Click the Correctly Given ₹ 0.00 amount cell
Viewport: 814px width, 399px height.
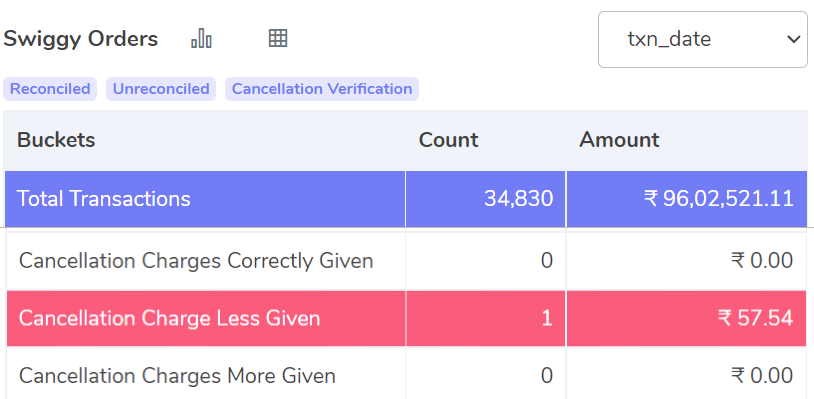[x=687, y=260]
